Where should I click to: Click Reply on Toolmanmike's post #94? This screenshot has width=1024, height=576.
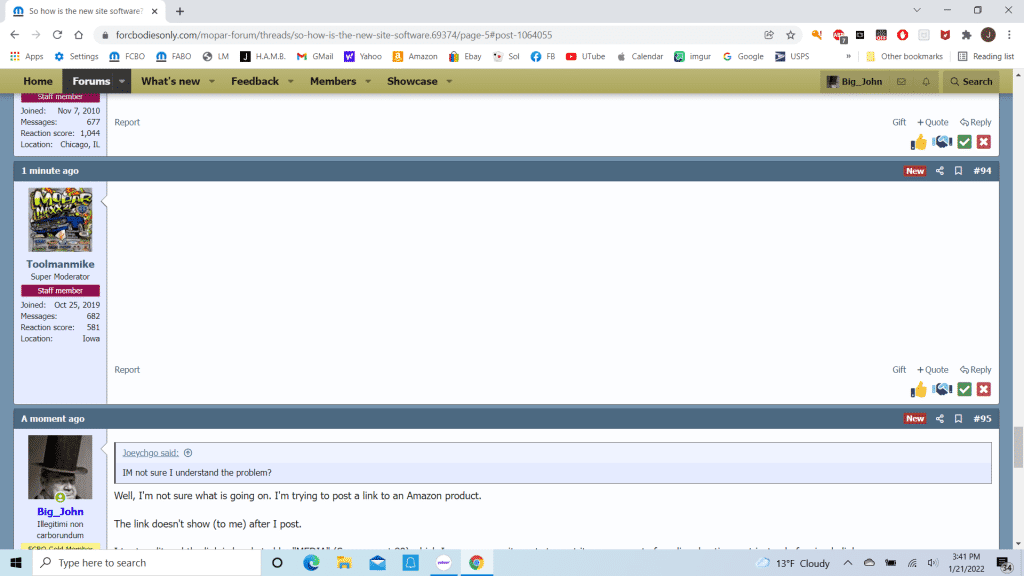coord(975,370)
